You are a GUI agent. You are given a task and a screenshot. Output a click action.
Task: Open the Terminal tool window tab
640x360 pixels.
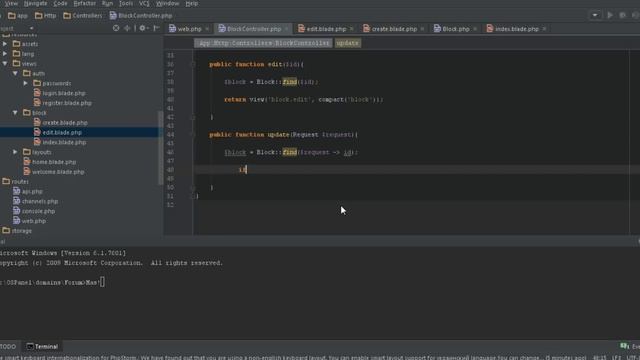(x=42, y=347)
